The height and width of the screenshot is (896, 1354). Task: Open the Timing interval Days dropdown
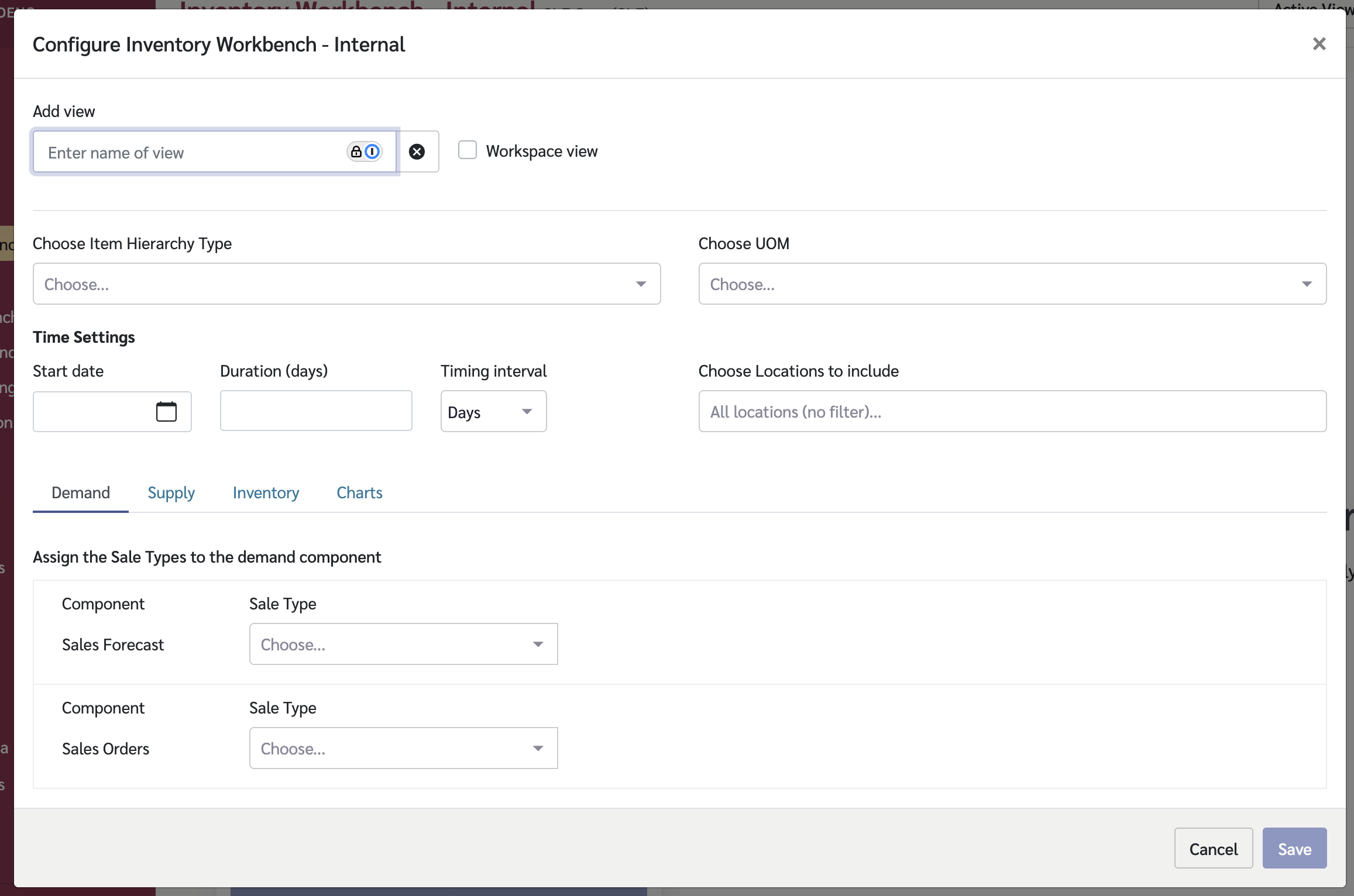493,412
